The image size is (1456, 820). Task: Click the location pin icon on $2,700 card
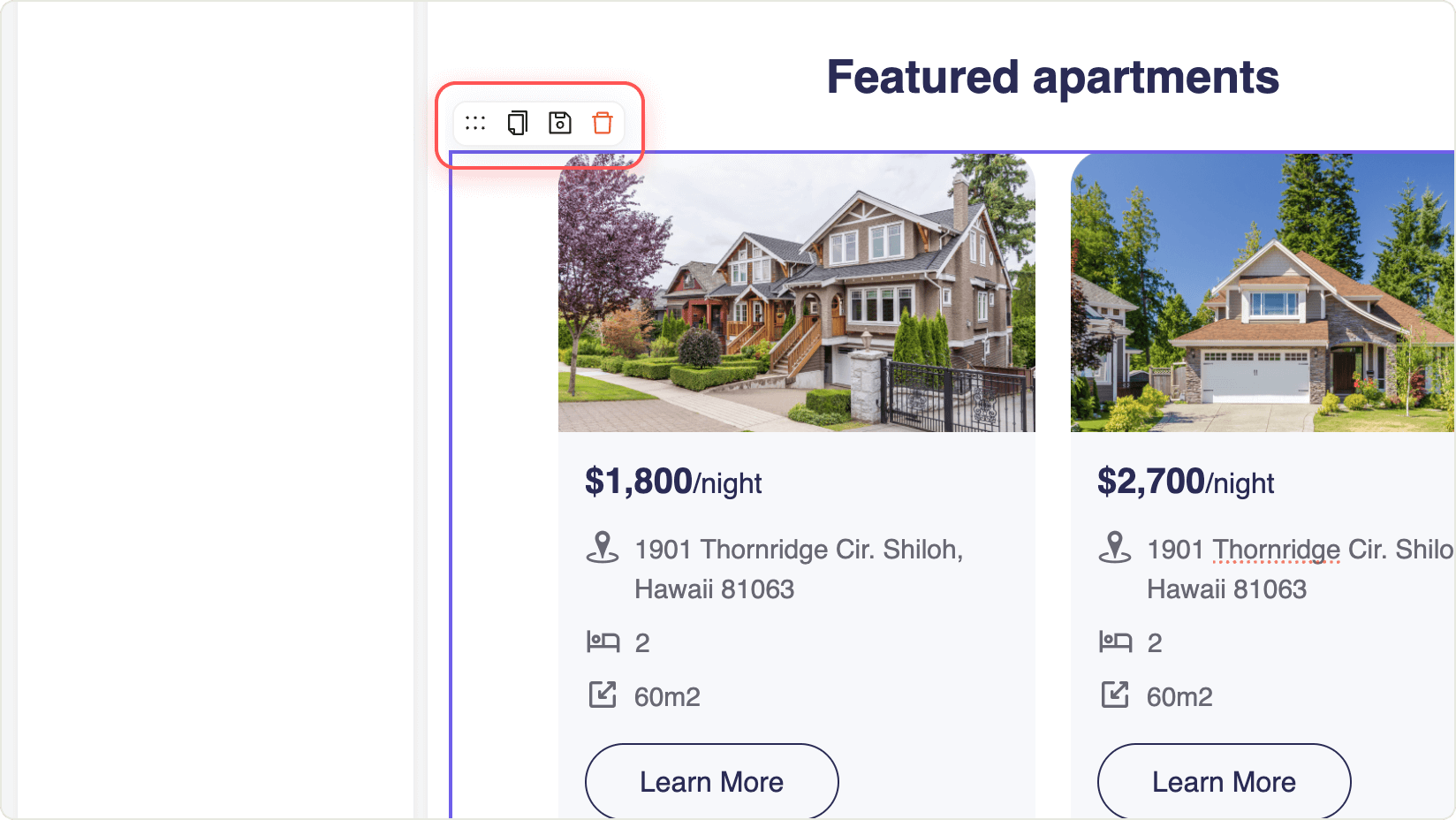(x=1115, y=547)
